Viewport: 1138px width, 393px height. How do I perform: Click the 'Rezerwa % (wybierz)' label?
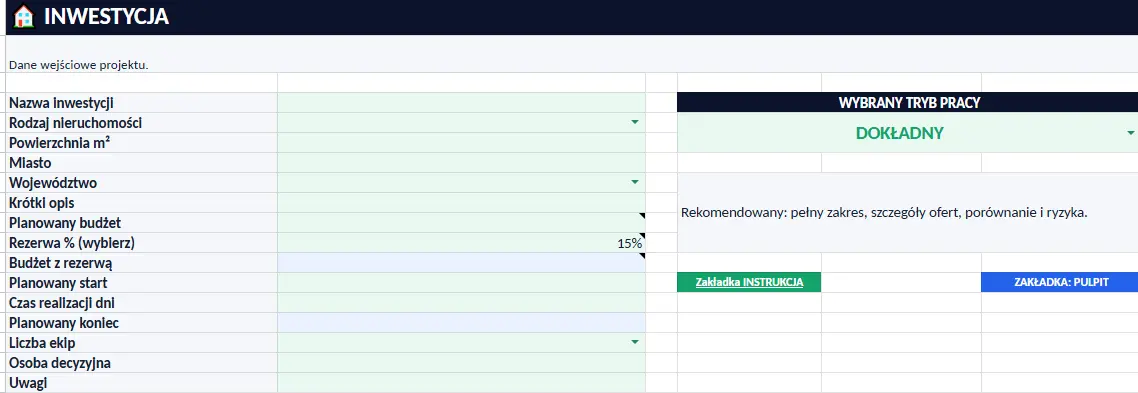(x=72, y=243)
